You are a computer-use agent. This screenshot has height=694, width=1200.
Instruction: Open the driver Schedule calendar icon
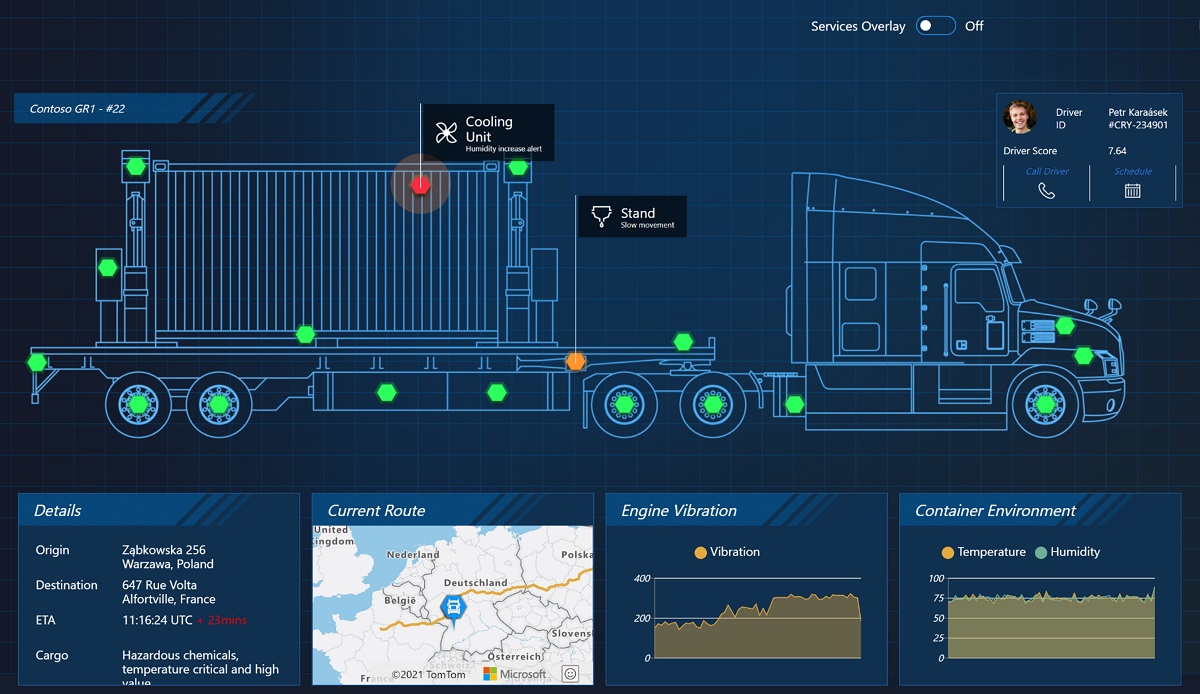[1132, 190]
